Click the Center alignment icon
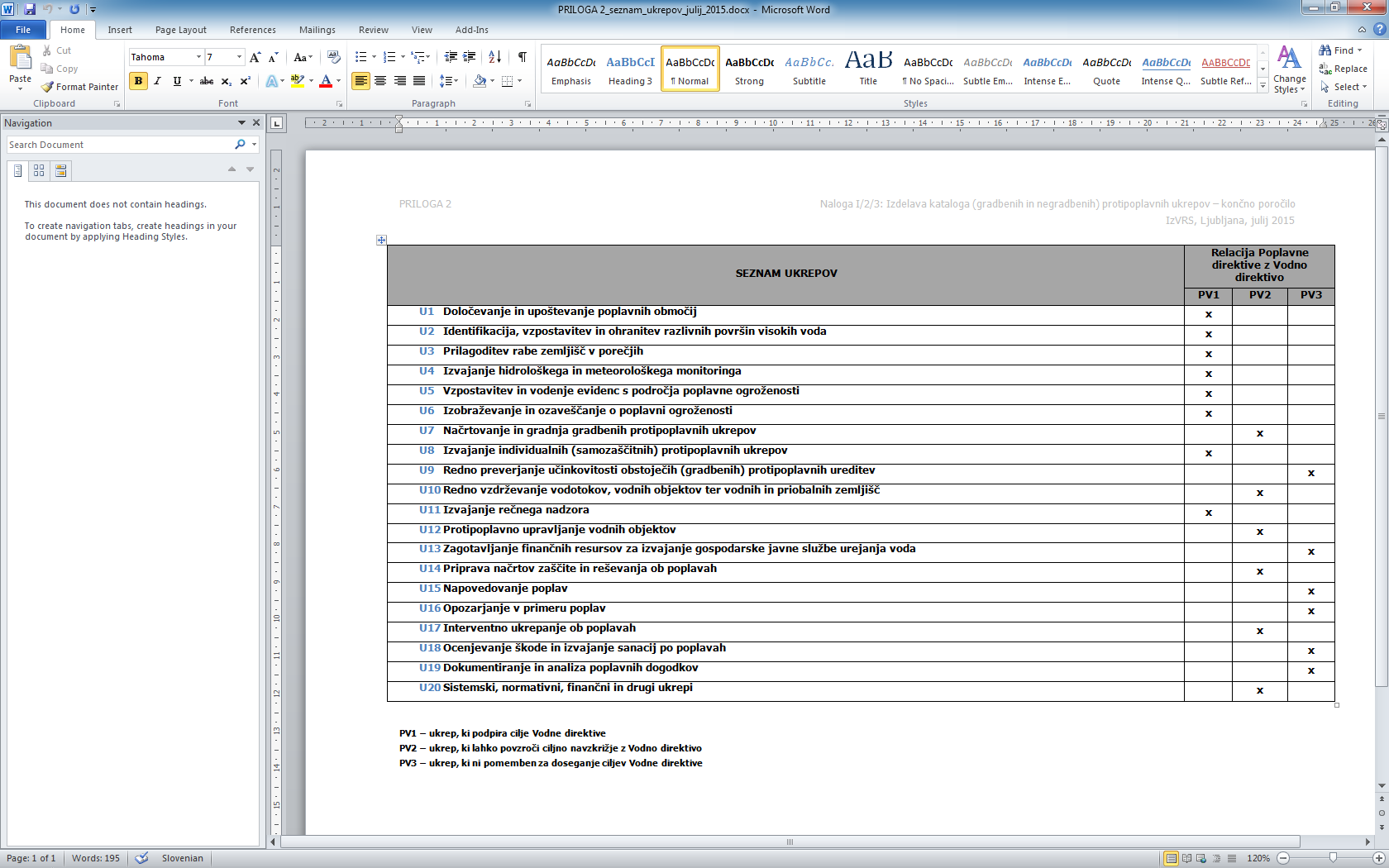1389x868 pixels. pos(380,81)
